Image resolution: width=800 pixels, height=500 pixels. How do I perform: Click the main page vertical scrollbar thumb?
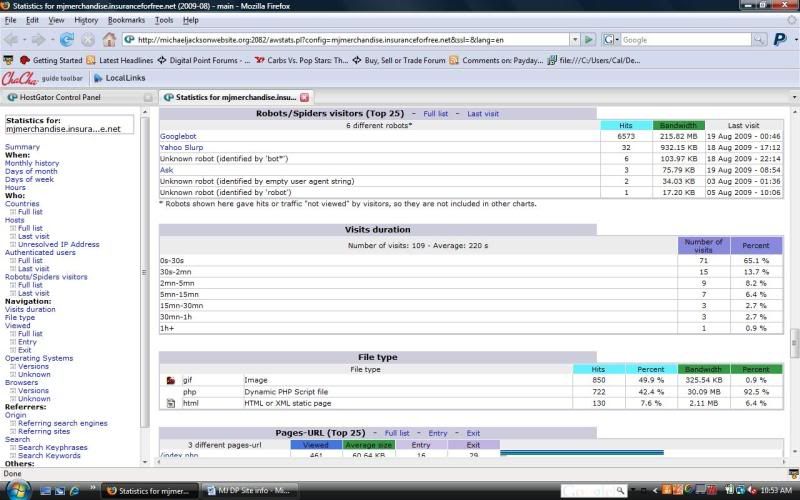pyautogui.click(x=794, y=343)
